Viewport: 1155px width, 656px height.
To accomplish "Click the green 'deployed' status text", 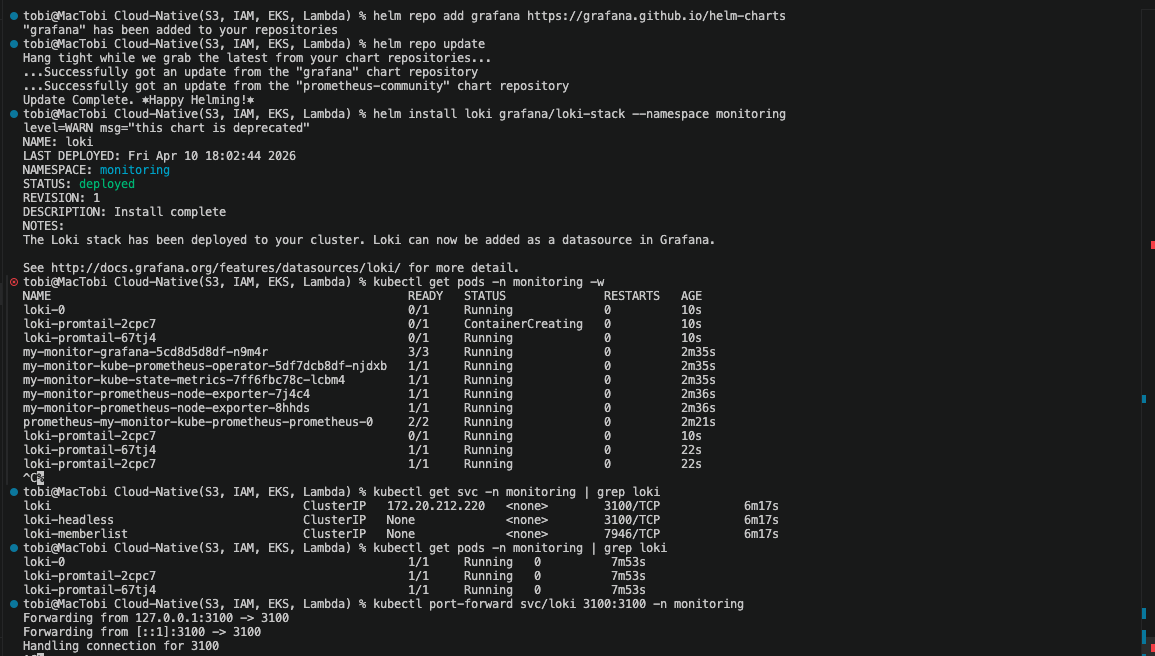I will (x=106, y=184).
